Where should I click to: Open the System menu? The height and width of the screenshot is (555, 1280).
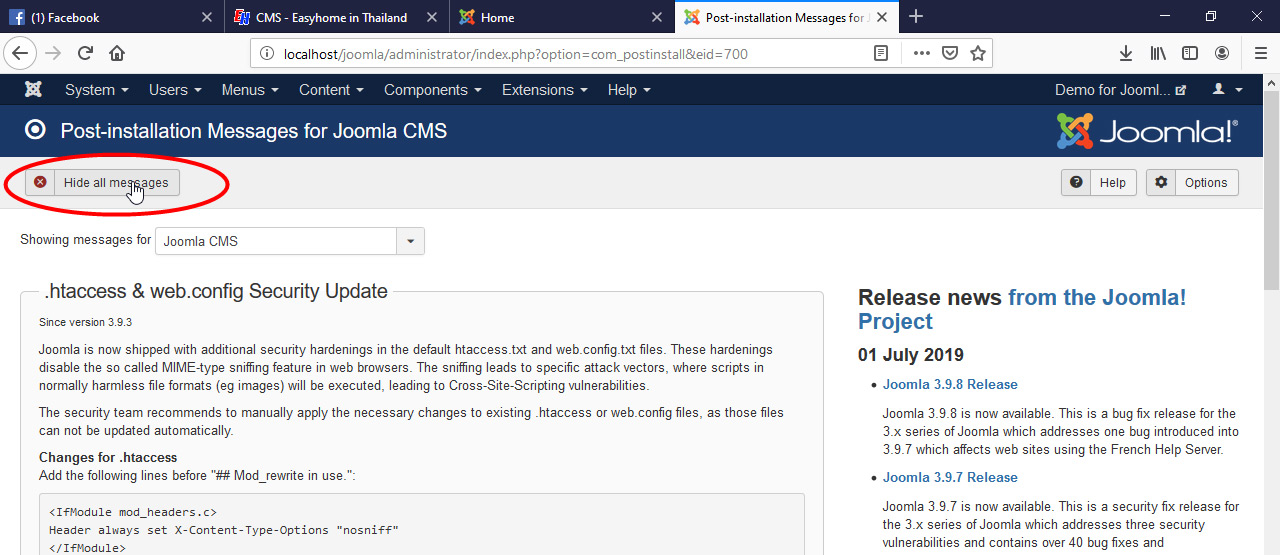click(x=97, y=90)
